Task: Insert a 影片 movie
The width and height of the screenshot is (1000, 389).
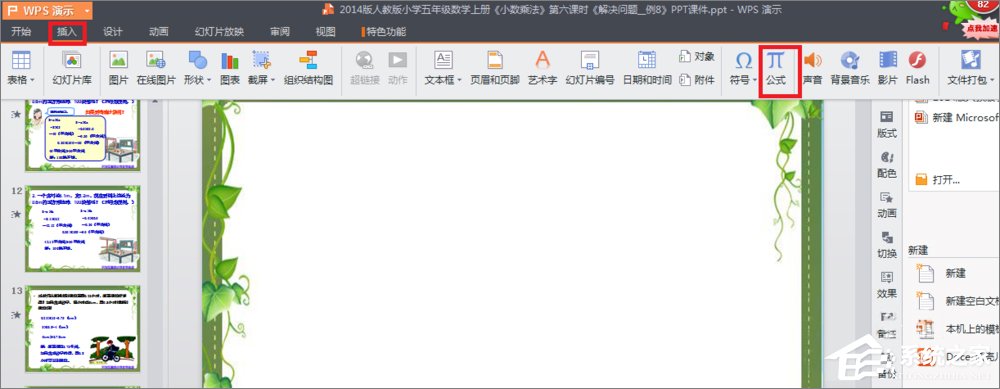Action: coord(888,68)
